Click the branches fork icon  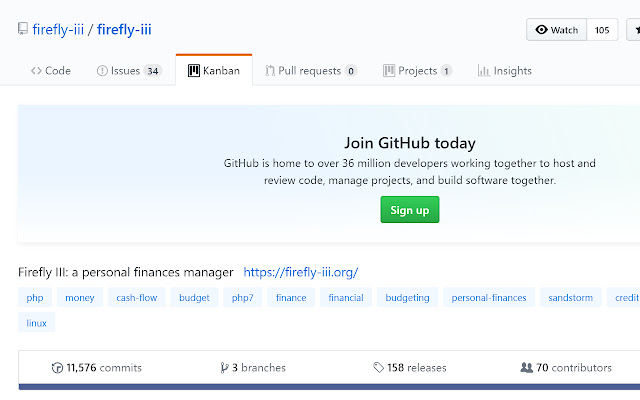(224, 368)
